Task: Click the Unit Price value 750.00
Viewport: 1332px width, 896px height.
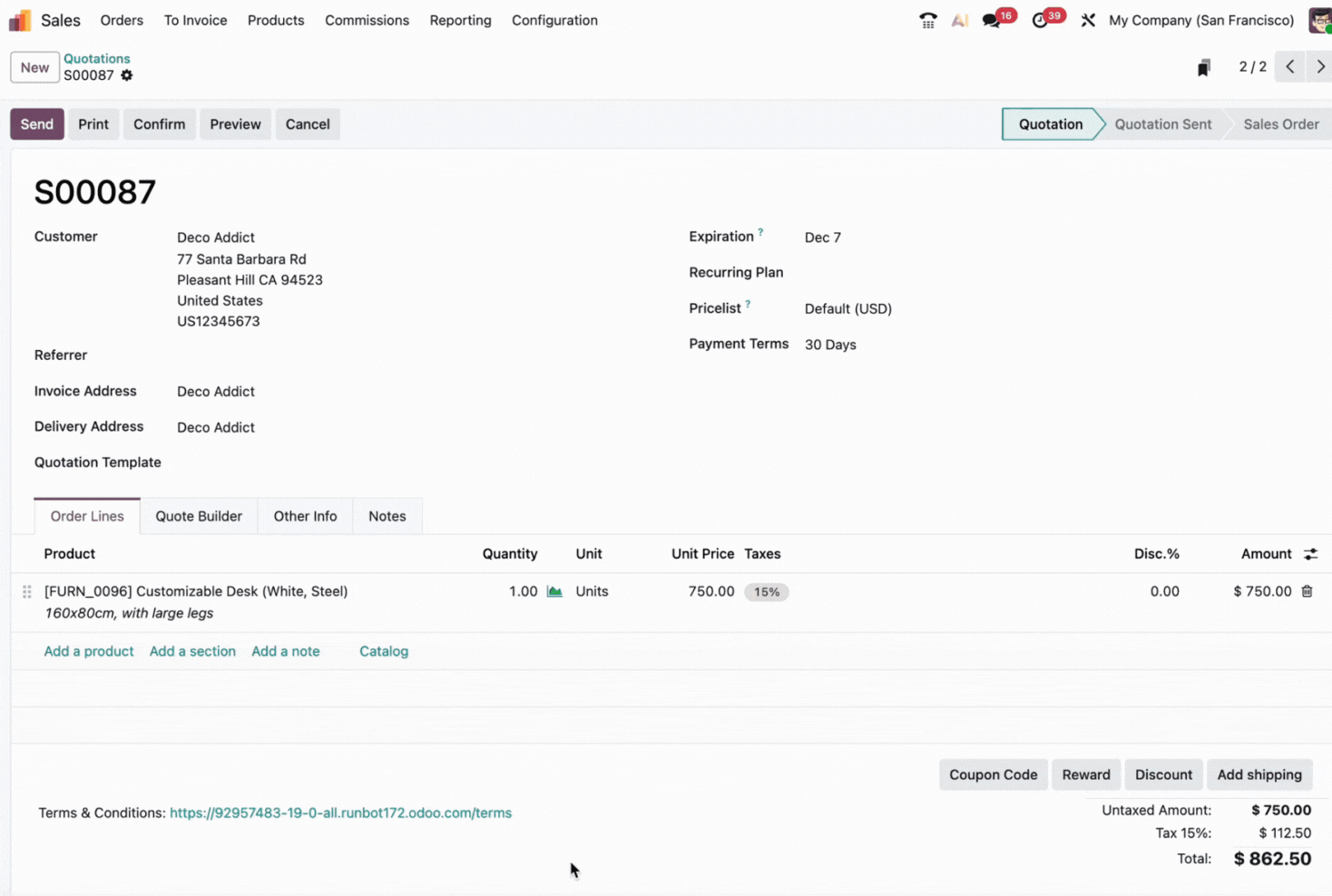Action: (x=710, y=591)
